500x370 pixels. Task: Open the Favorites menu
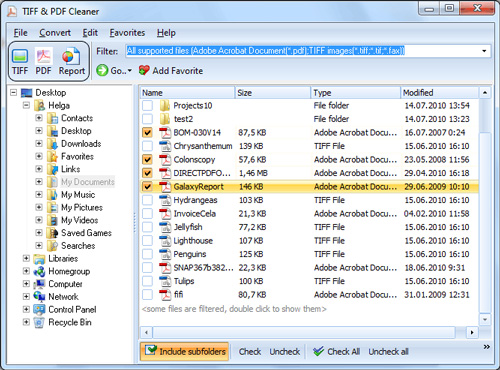tap(127, 33)
